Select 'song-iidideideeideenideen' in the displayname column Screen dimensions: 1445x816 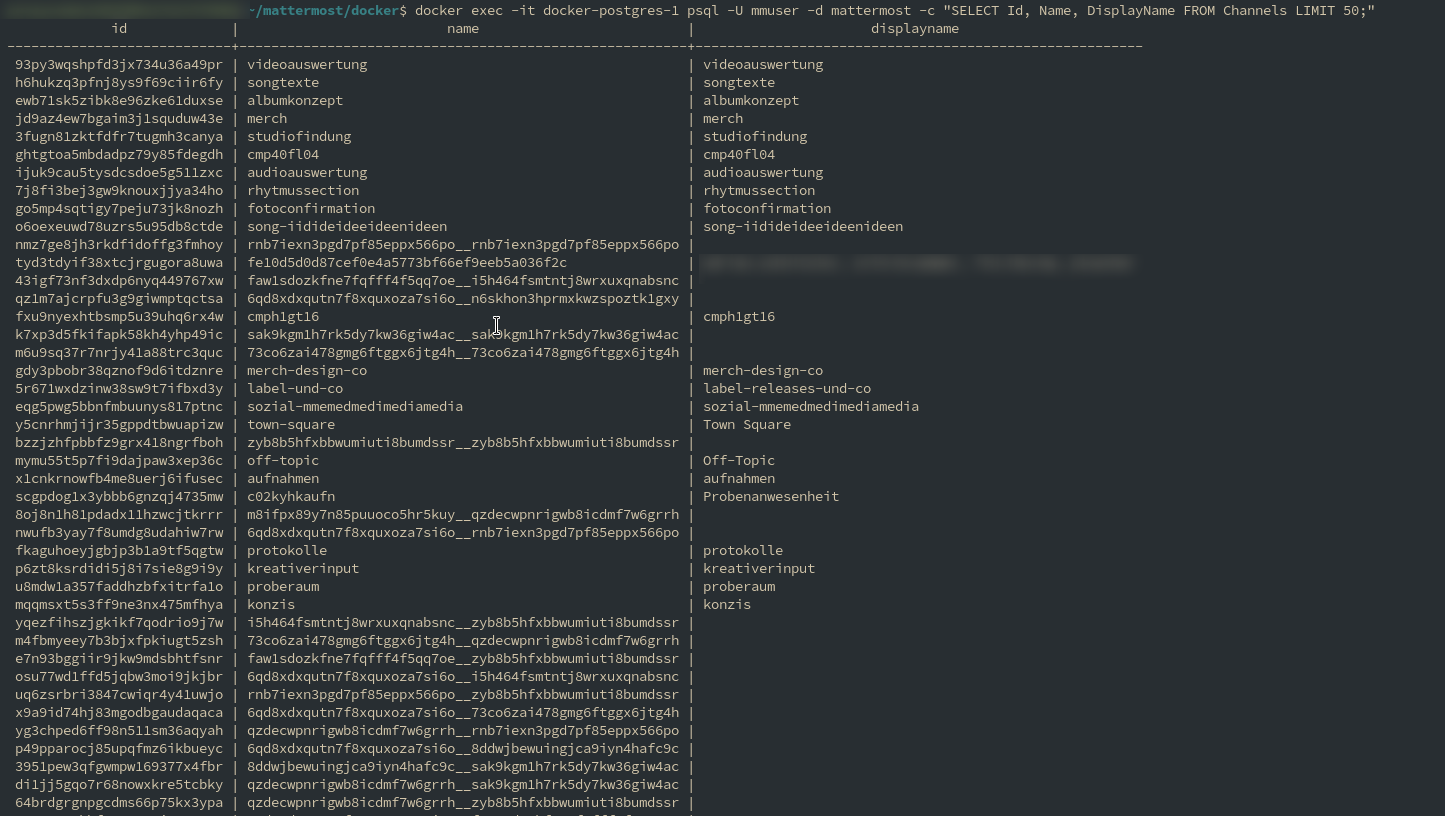click(x=803, y=226)
